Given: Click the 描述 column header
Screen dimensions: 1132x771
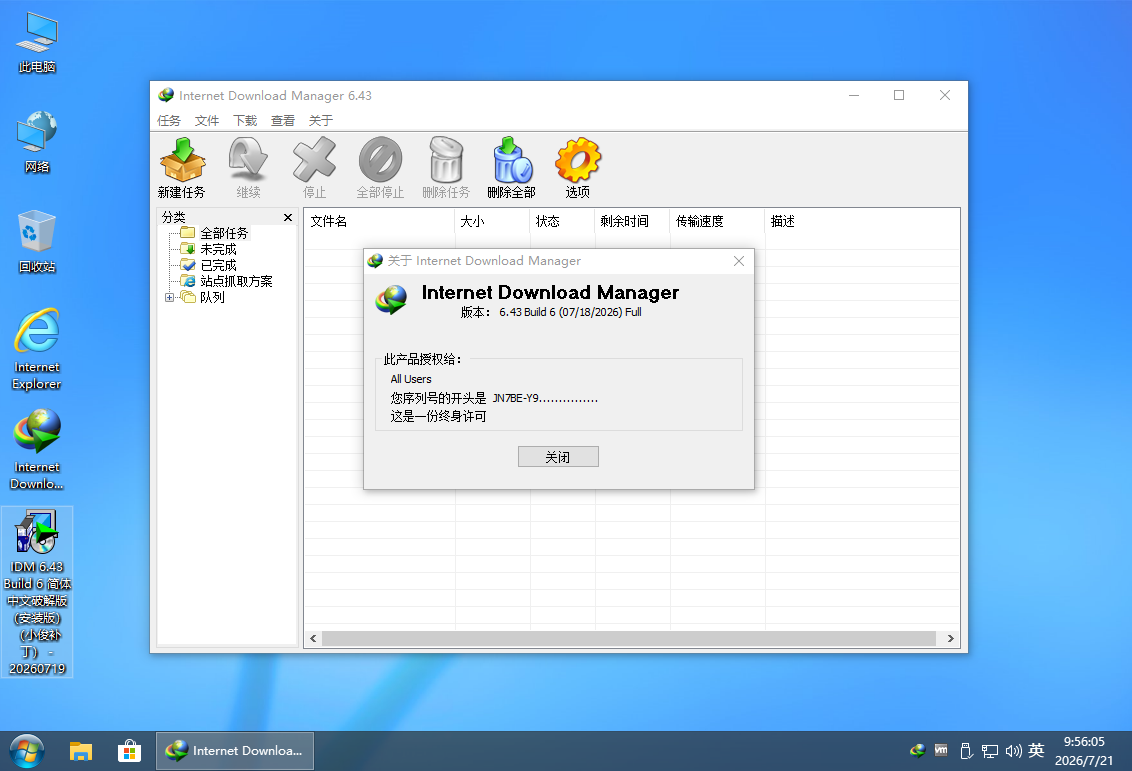Looking at the screenshot, I should (862, 221).
